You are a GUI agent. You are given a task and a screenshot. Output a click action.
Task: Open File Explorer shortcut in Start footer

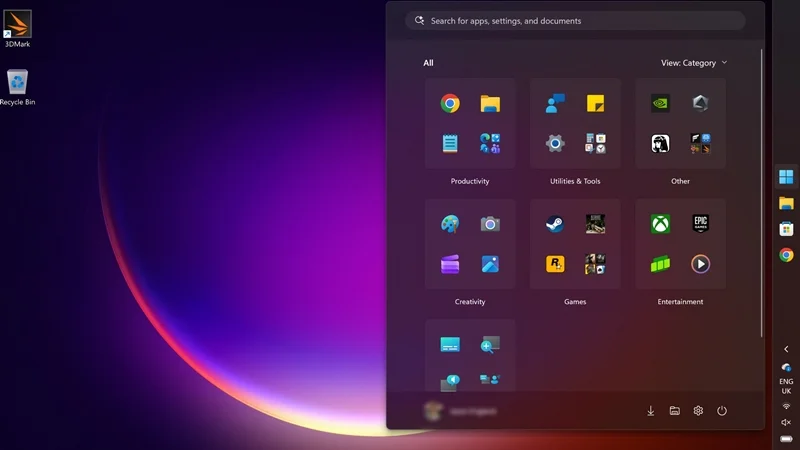[674, 411]
